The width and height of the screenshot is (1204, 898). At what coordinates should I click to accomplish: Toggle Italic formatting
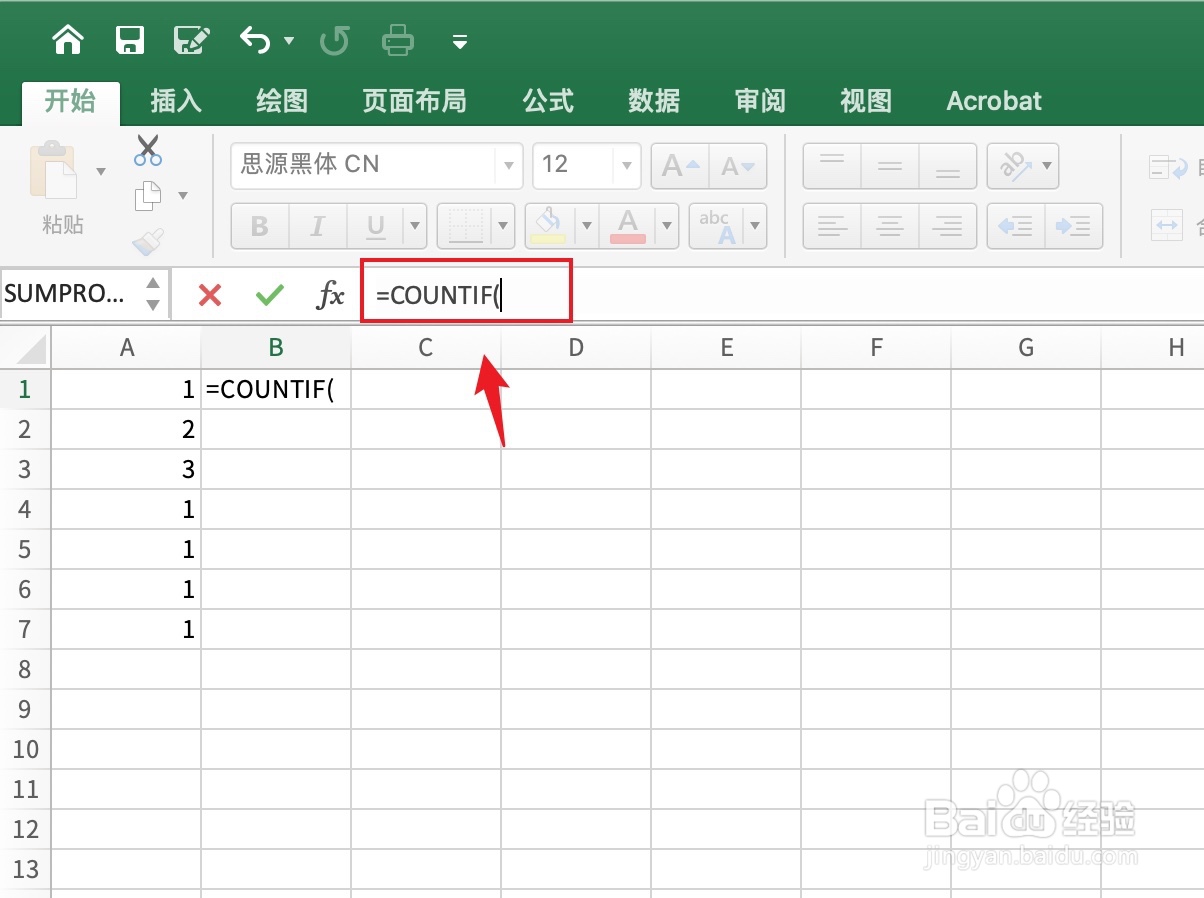(317, 225)
